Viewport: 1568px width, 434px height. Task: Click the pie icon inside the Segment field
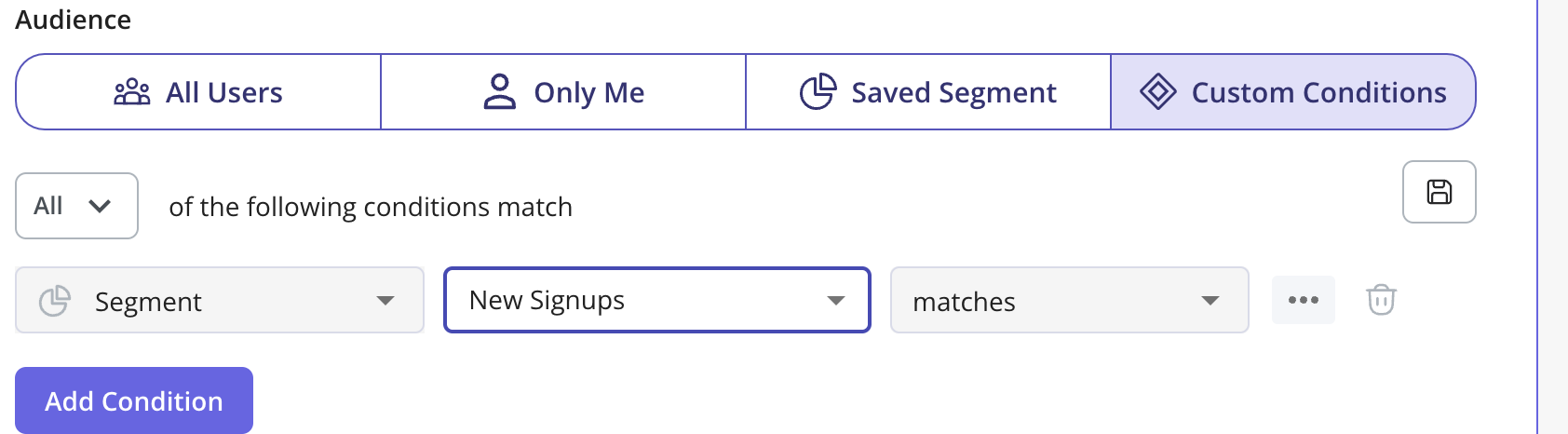55,301
